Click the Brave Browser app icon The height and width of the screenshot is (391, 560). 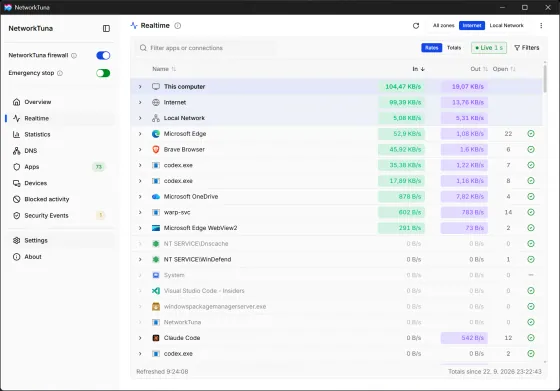[156, 150]
